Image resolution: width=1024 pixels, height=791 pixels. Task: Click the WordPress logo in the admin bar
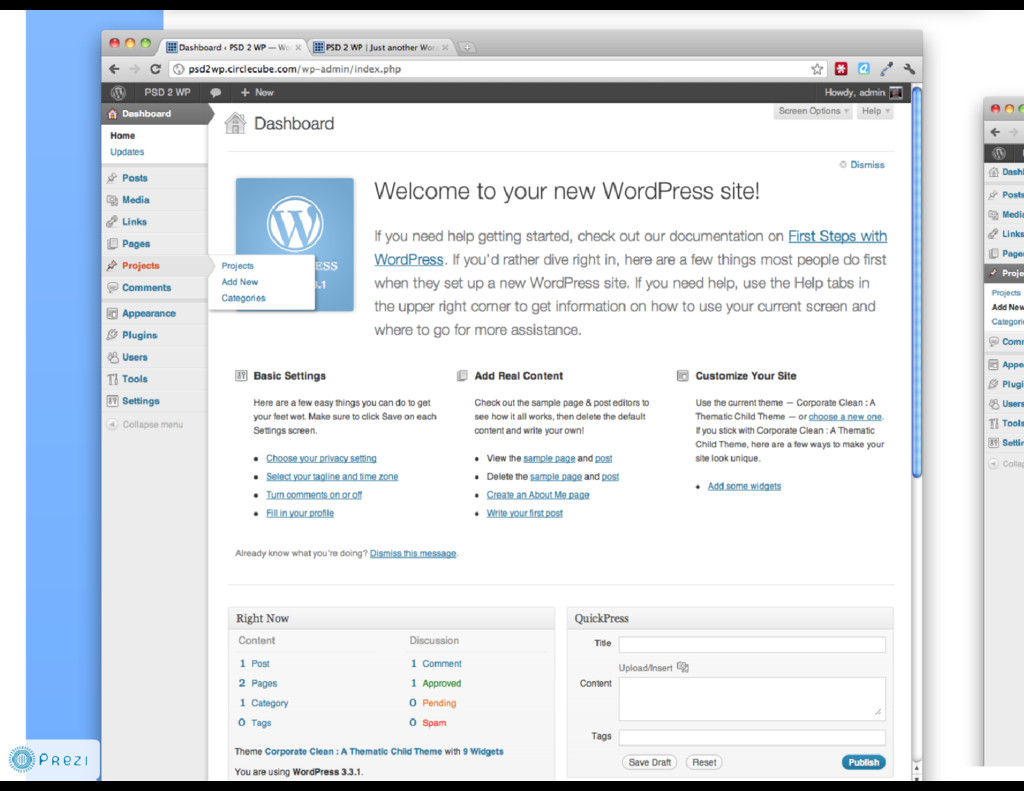click(x=118, y=93)
